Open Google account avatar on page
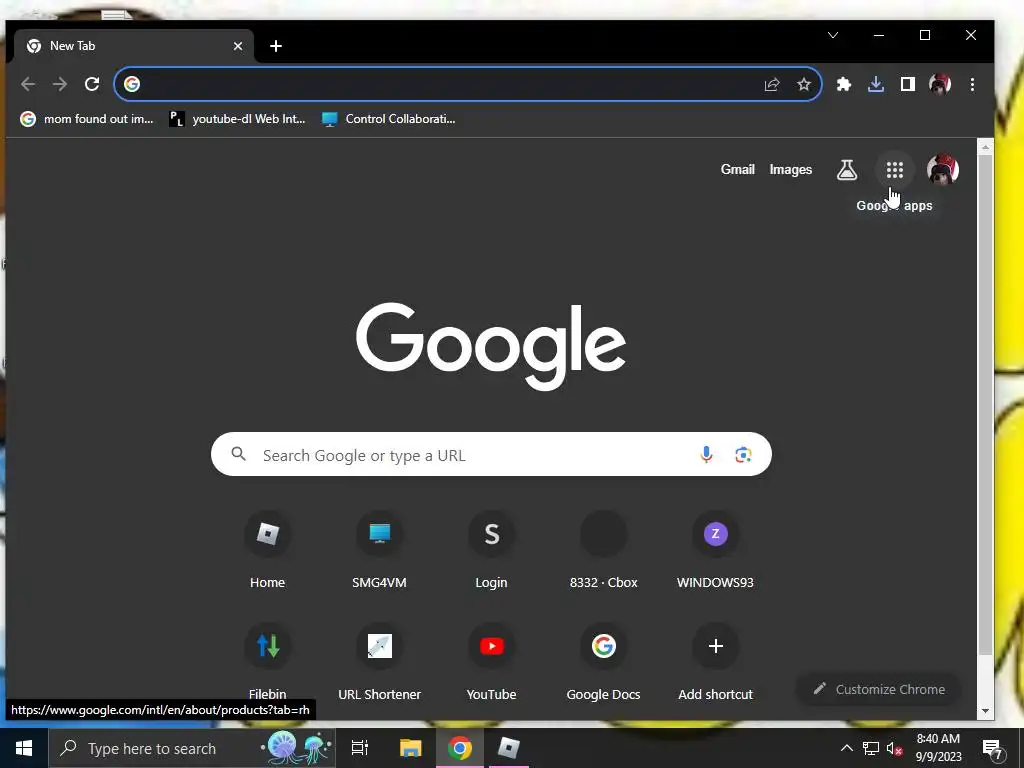 (x=942, y=170)
